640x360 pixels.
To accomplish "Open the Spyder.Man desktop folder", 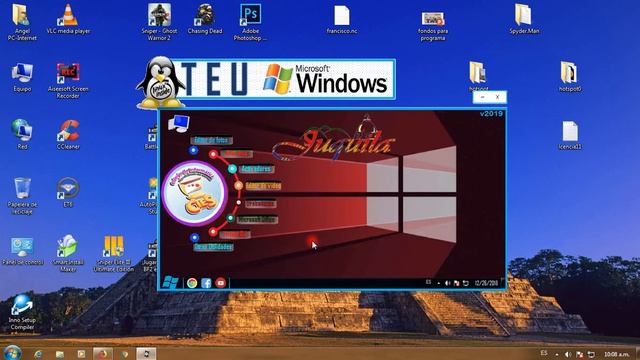I will pos(524,19).
